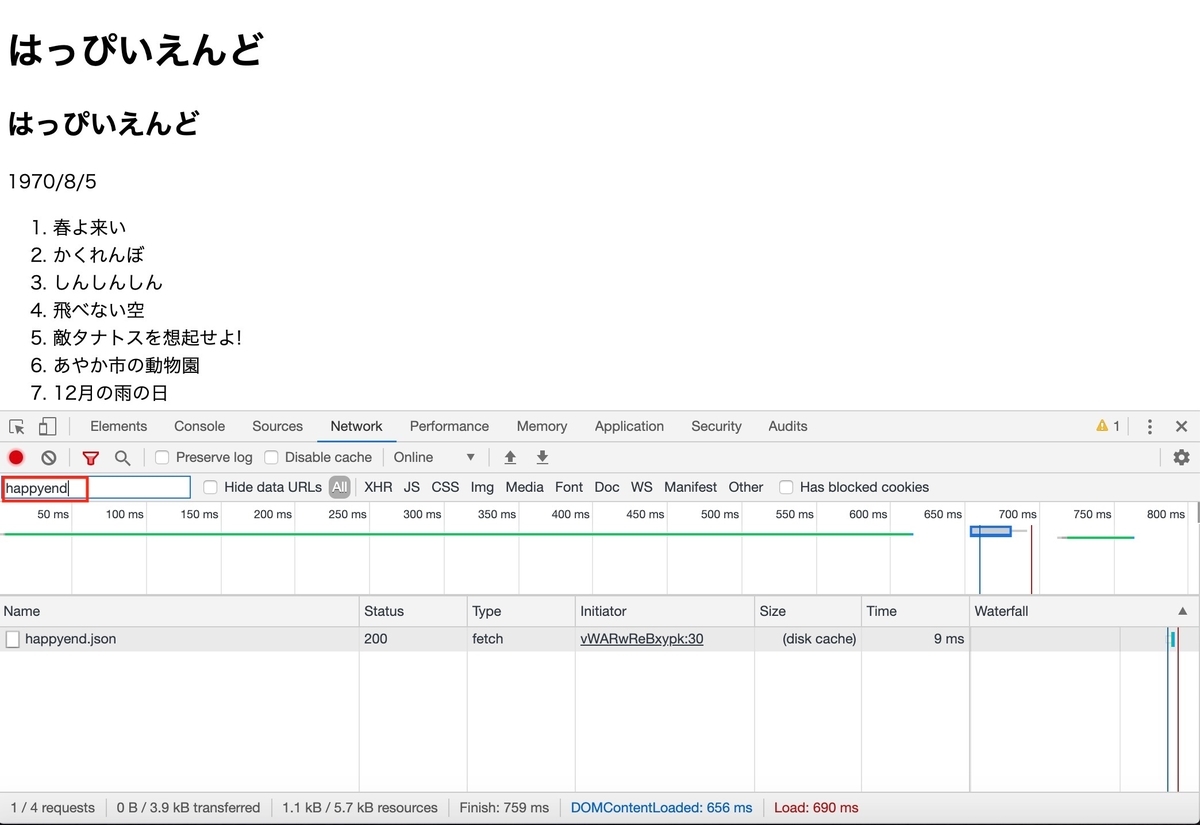Select the Network tab
This screenshot has width=1200, height=825.
(357, 426)
